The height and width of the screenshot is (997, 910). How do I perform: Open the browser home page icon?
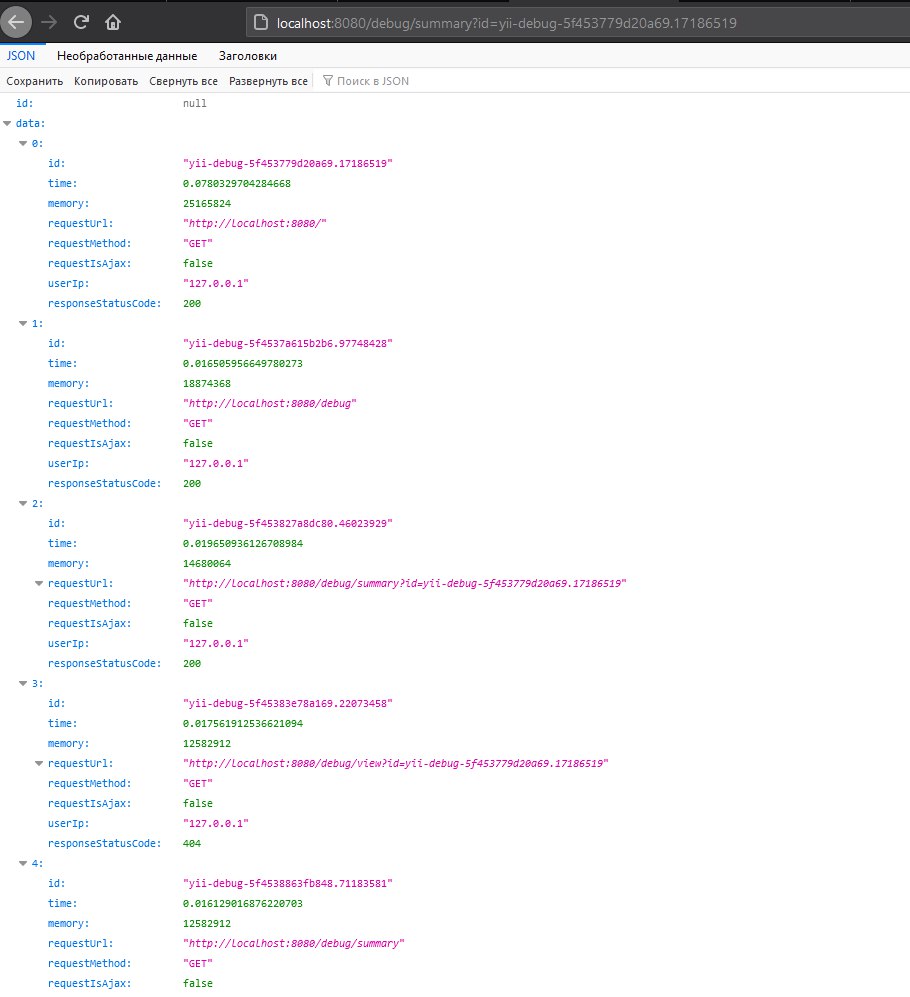(113, 23)
